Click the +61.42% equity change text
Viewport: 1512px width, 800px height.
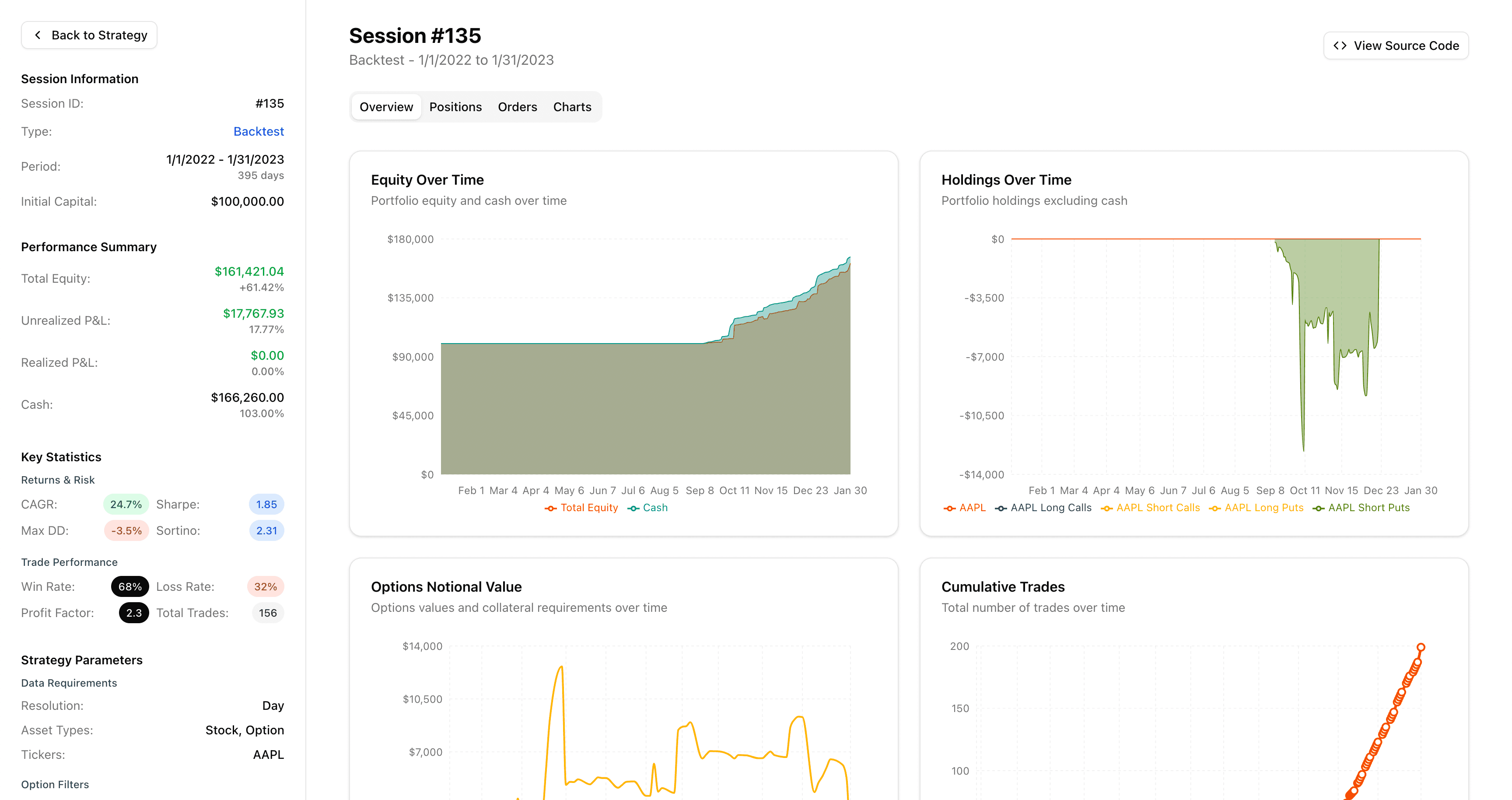261,288
